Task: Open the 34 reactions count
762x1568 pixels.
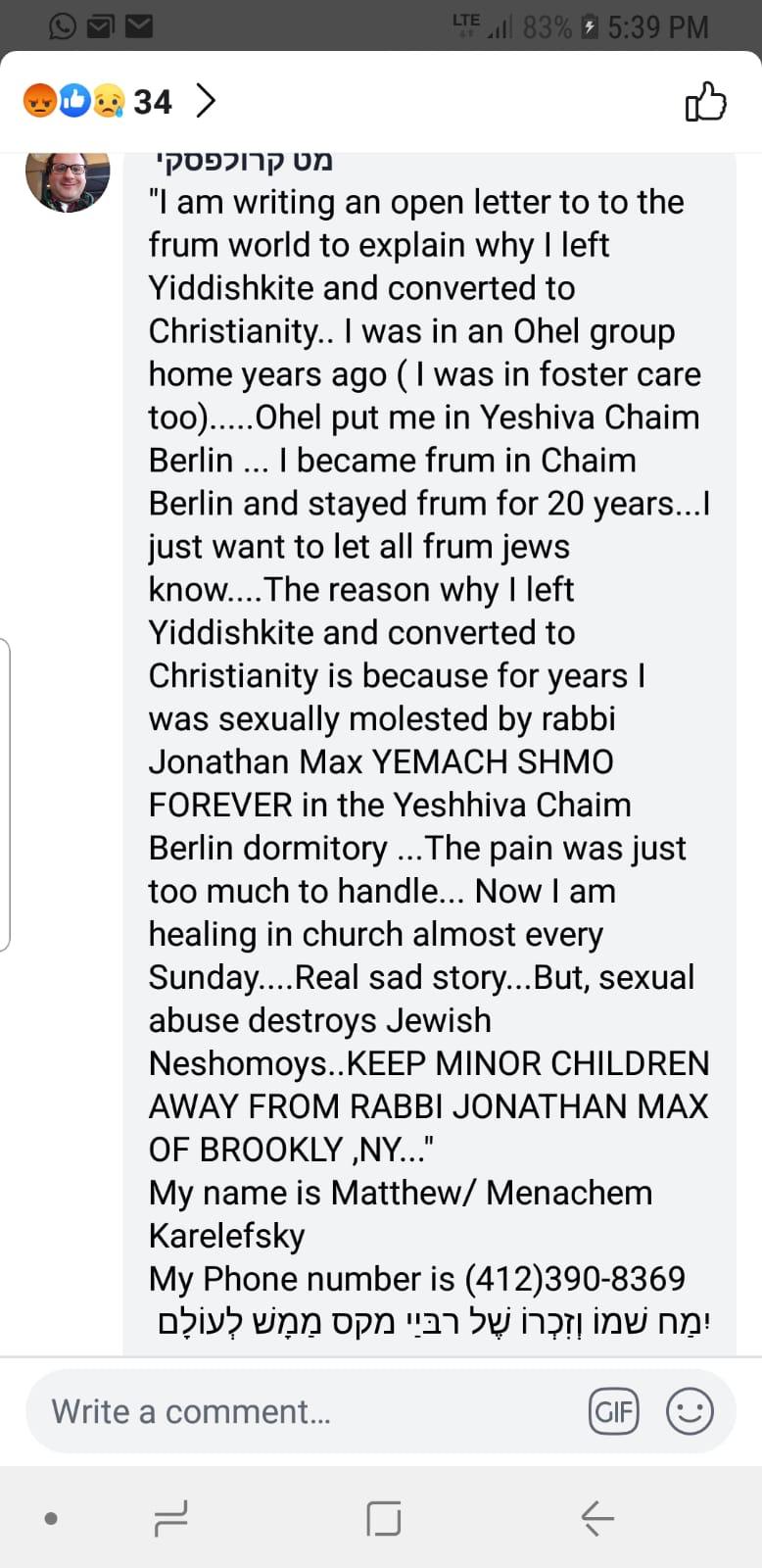Action: (x=153, y=102)
